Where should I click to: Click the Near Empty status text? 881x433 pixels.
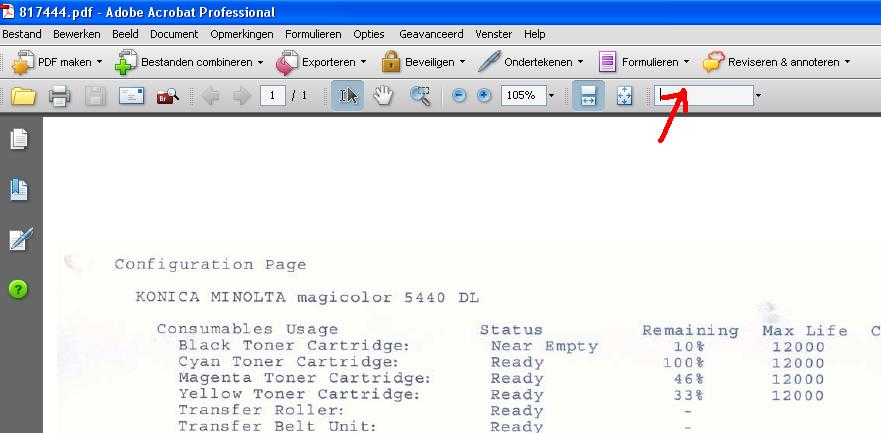[544, 347]
